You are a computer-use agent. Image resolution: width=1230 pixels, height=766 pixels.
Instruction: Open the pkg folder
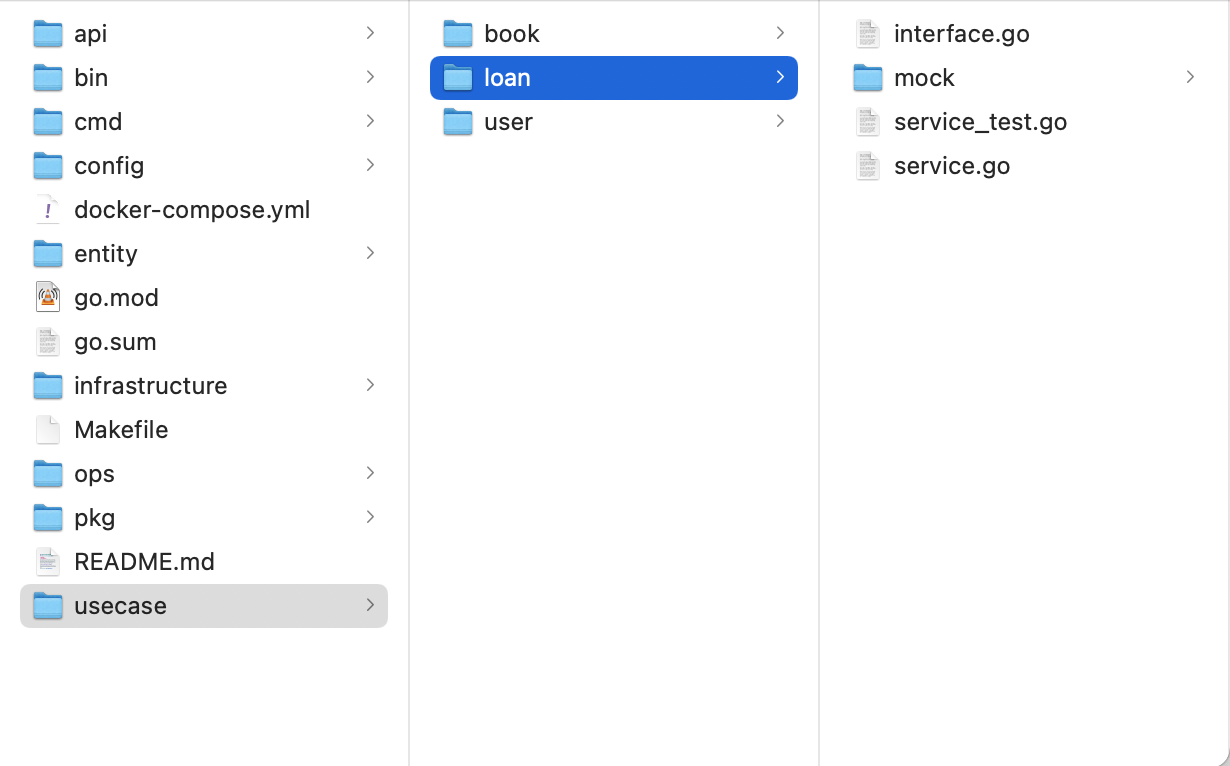tap(94, 518)
